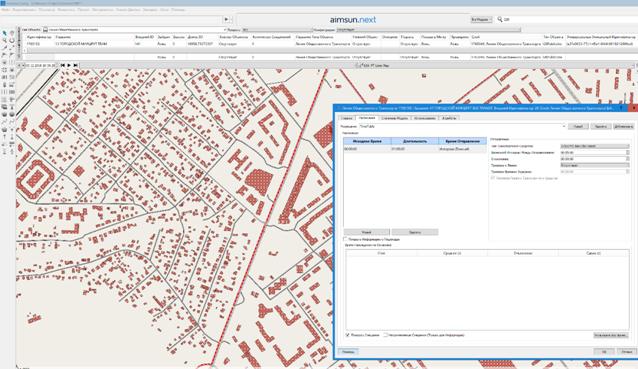Screen dimensions: 638x369
Task: Switch to the 'Атрибуты' tab in dialog
Action: click(x=449, y=118)
